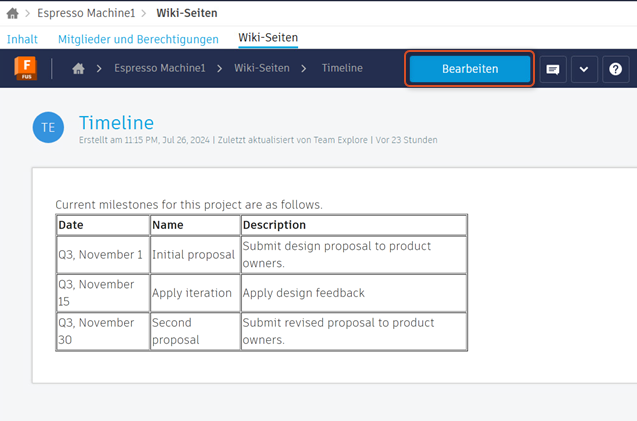Click the Initial proposal table cell

(194, 255)
